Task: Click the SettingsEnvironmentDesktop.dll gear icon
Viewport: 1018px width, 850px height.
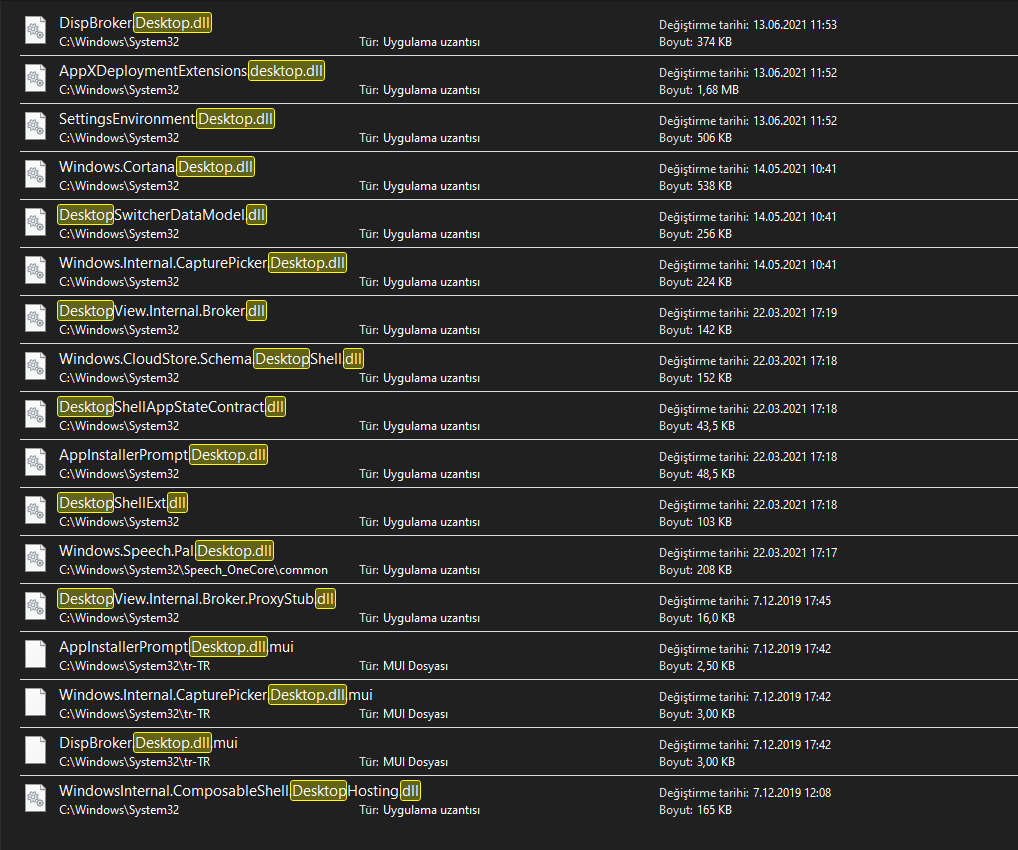Action: [35, 126]
